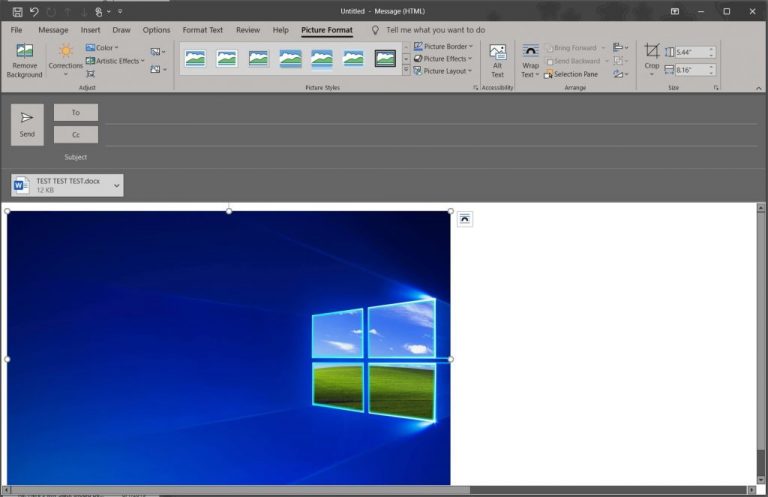Switch to the Insert tab
The height and width of the screenshot is (497, 768).
(91, 30)
